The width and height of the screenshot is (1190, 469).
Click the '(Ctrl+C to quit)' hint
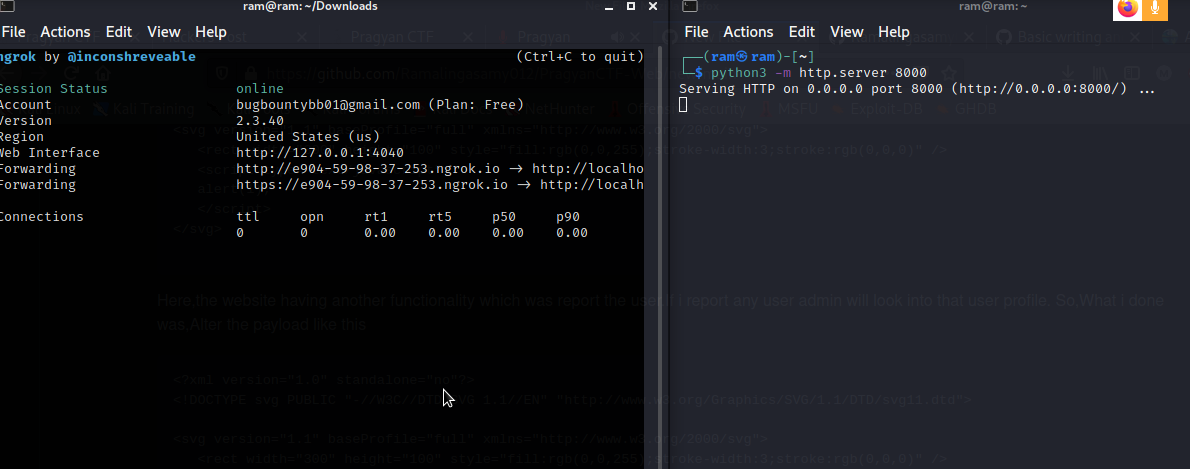pos(580,57)
